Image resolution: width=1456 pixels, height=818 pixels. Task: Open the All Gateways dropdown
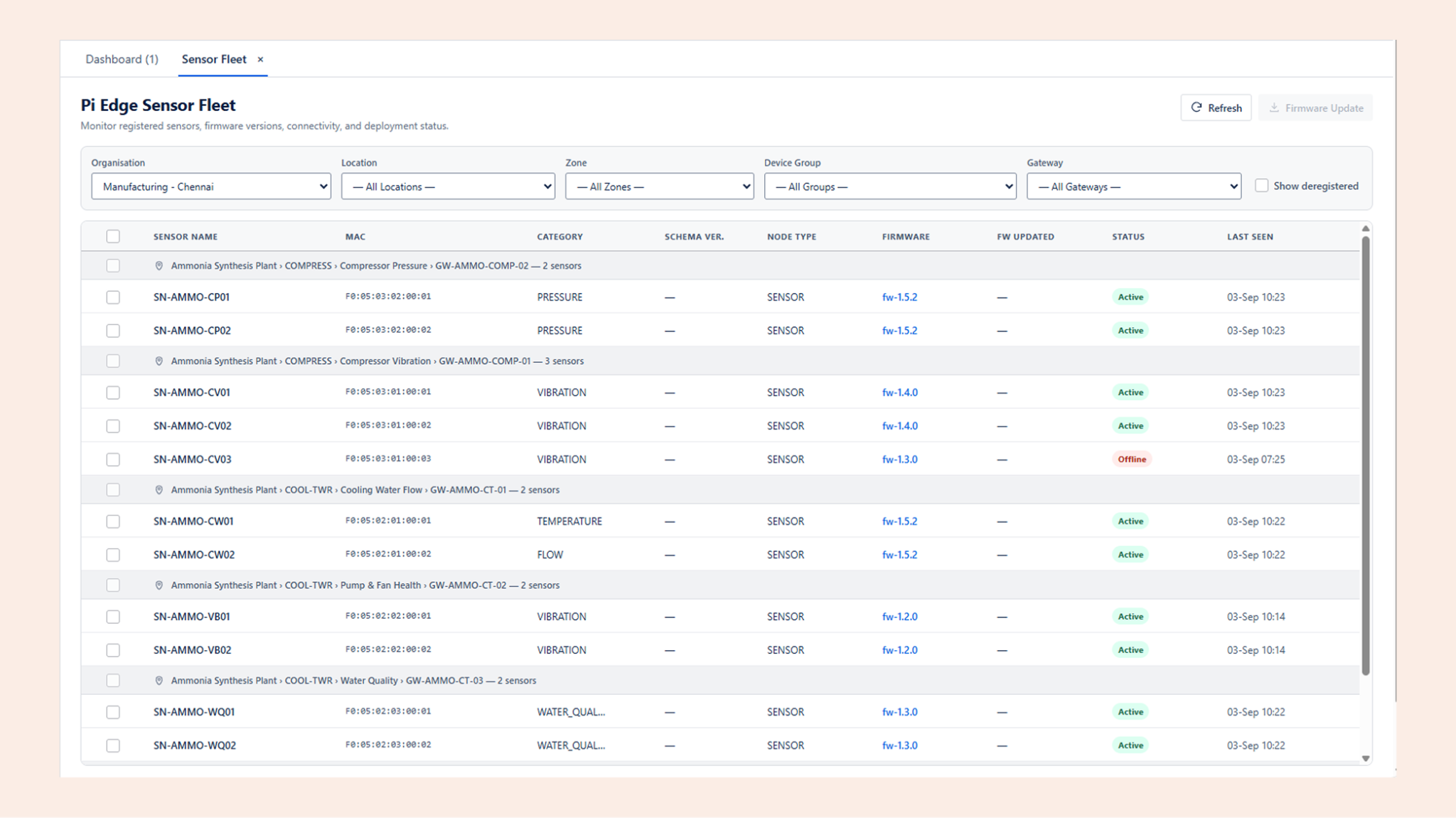tap(1134, 186)
